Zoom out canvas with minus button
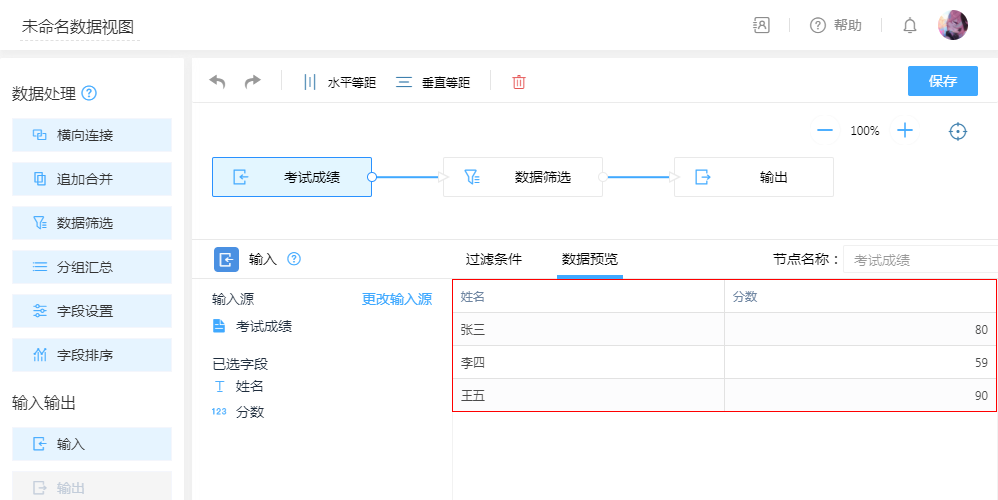 pyautogui.click(x=825, y=131)
